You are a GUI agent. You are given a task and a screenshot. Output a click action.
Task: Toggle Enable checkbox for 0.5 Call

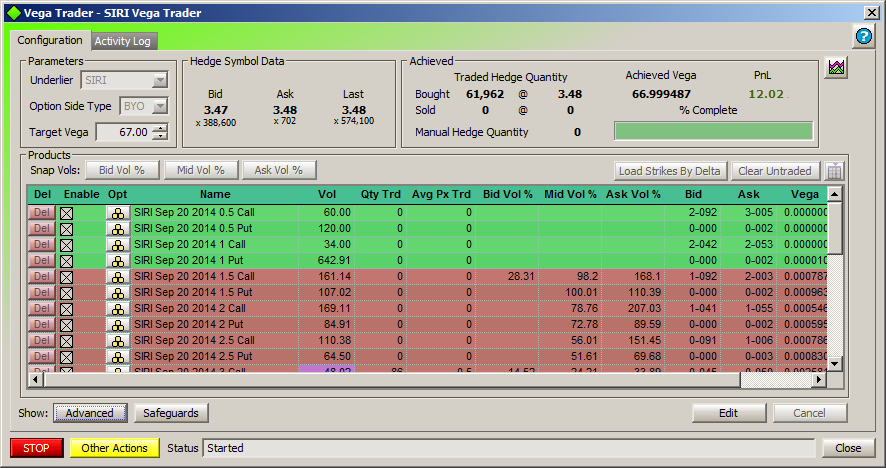67,214
